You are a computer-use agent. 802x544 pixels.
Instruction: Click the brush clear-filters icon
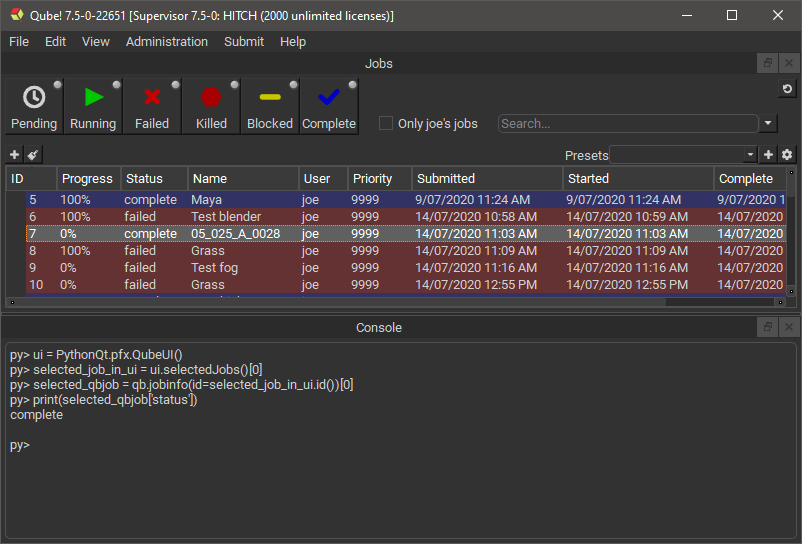(x=33, y=155)
